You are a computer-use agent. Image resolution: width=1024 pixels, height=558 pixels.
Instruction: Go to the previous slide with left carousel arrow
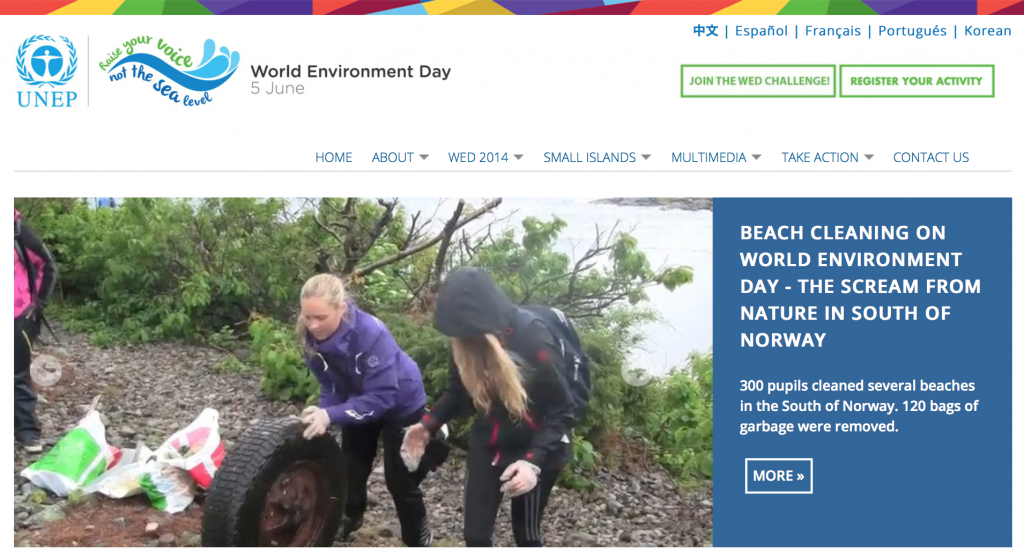point(46,370)
